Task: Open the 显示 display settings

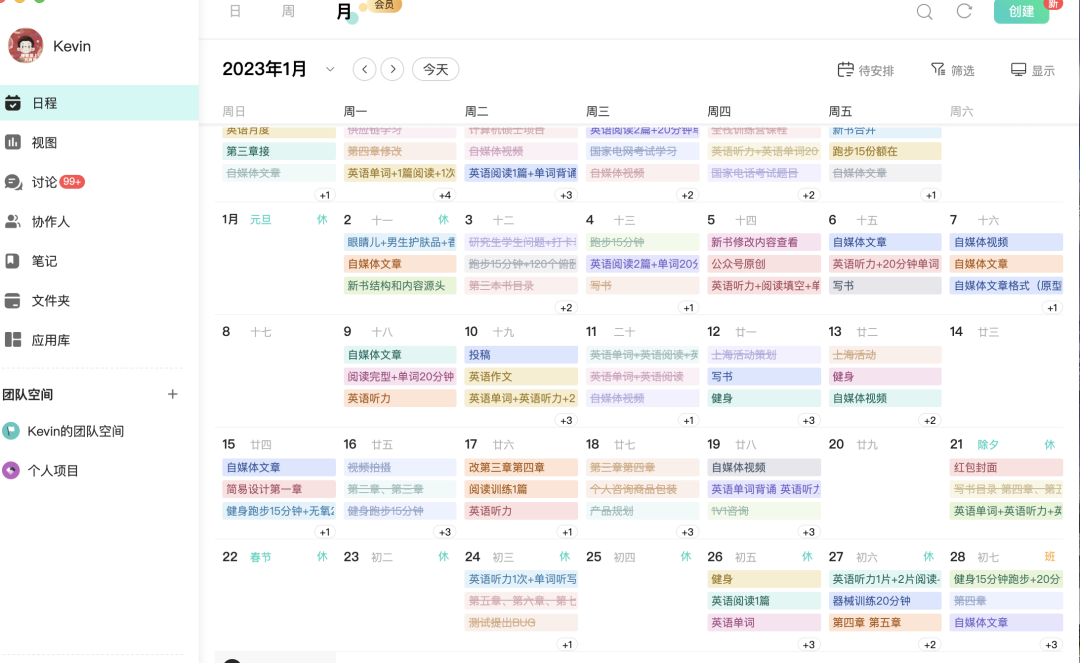Action: coord(1032,70)
